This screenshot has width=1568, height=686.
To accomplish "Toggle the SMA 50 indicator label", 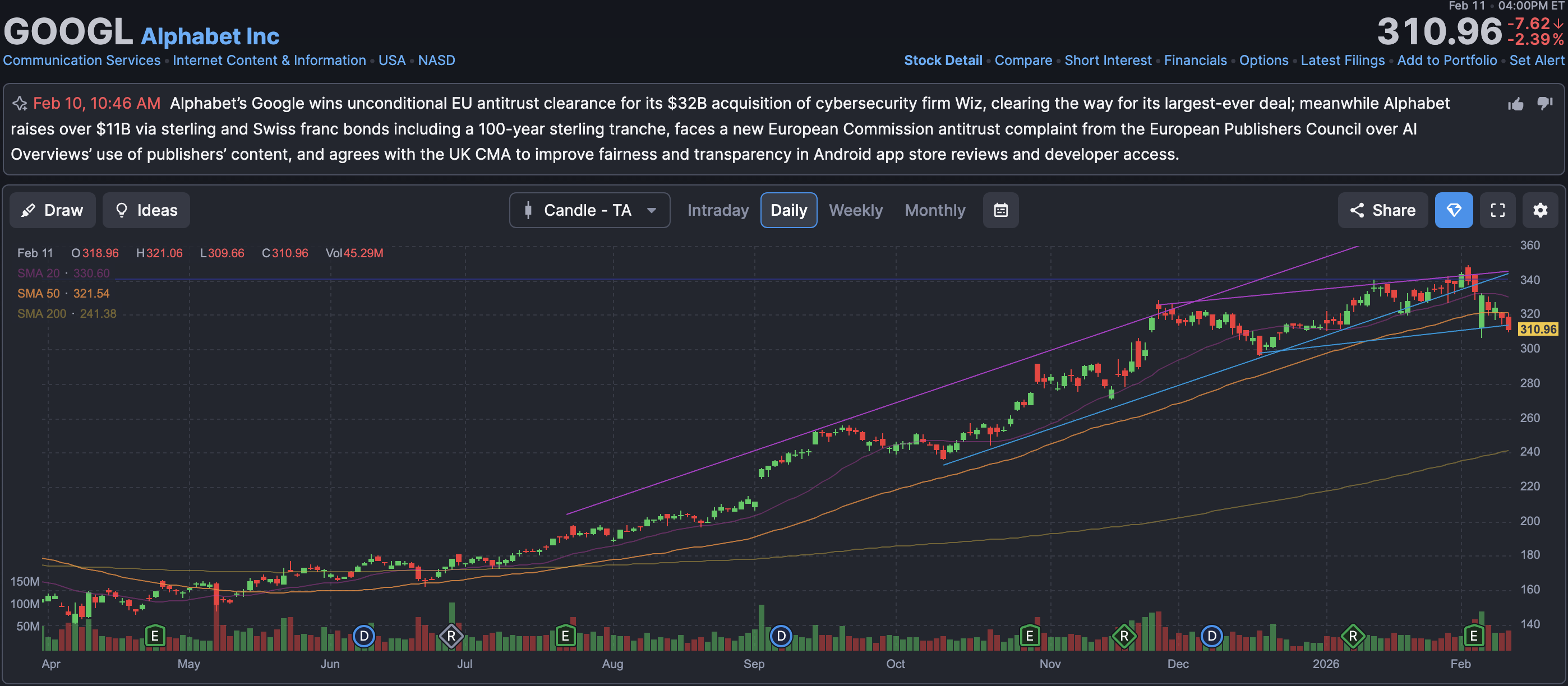I will (38, 294).
